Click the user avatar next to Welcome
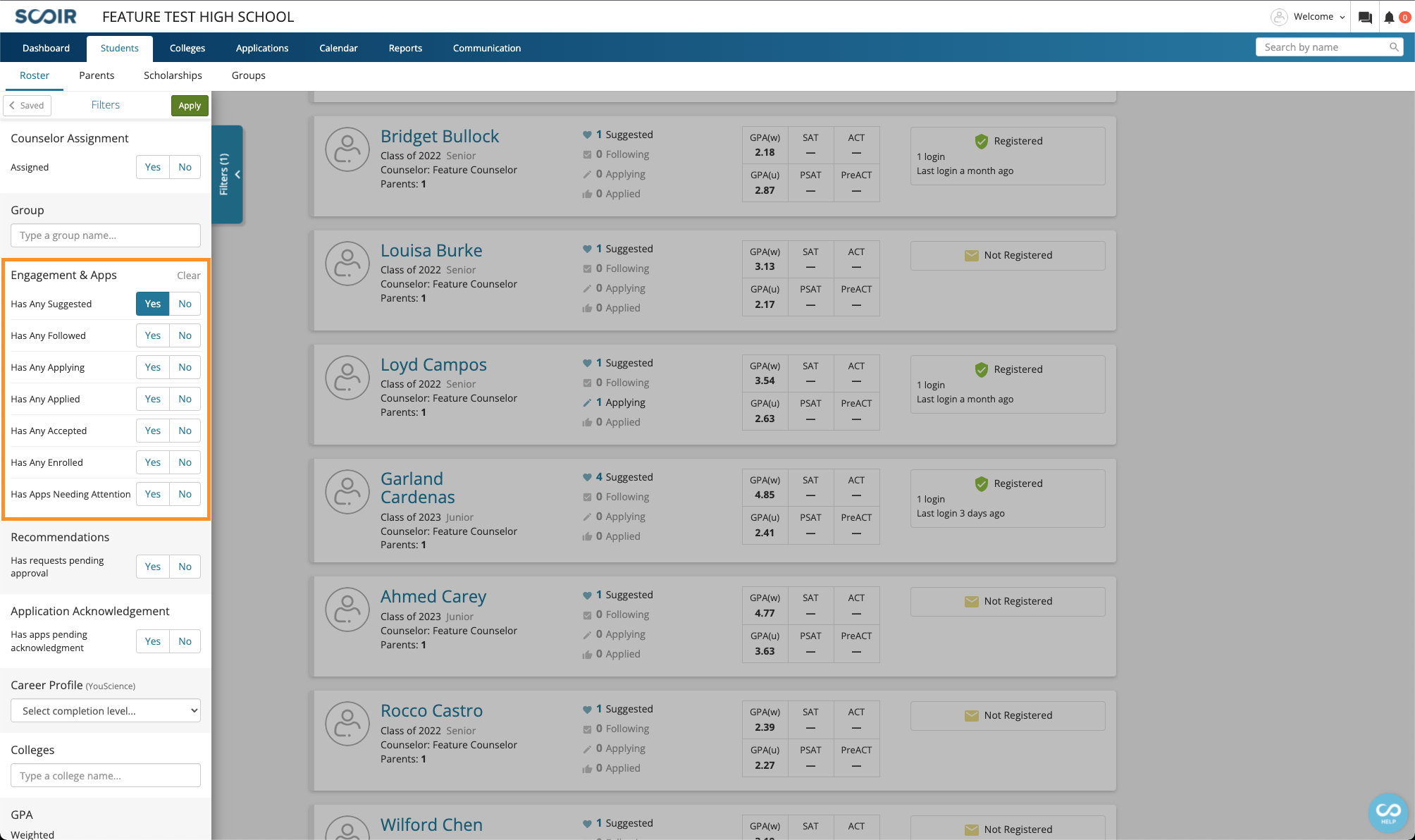The height and width of the screenshot is (840, 1415). pos(1279,17)
